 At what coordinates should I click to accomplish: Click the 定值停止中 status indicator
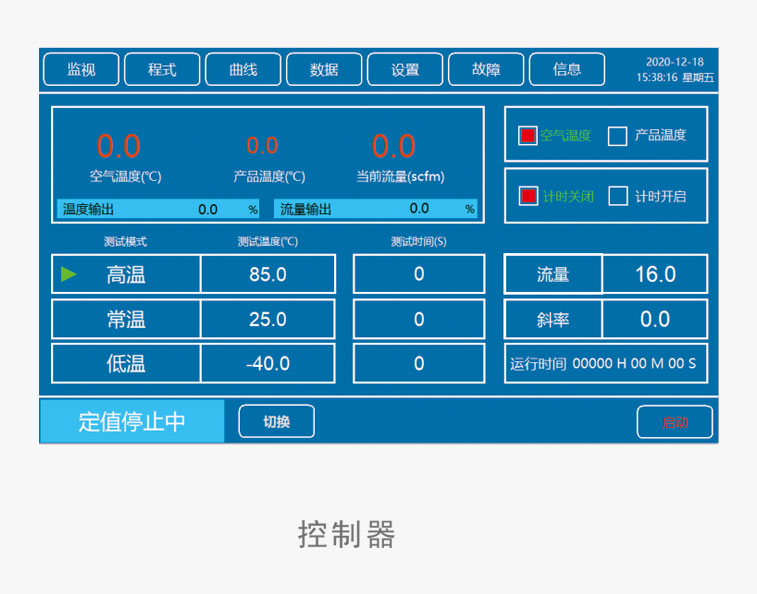point(132,421)
